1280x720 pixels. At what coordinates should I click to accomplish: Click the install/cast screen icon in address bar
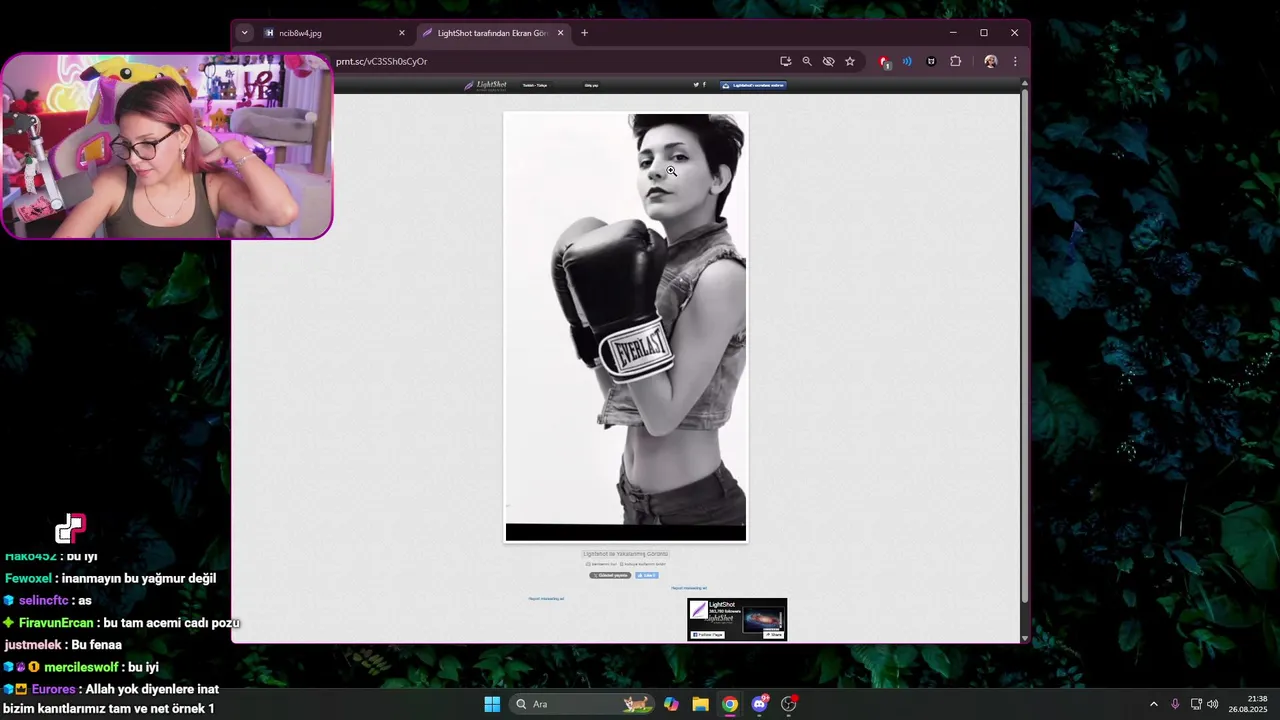pyautogui.click(x=786, y=61)
